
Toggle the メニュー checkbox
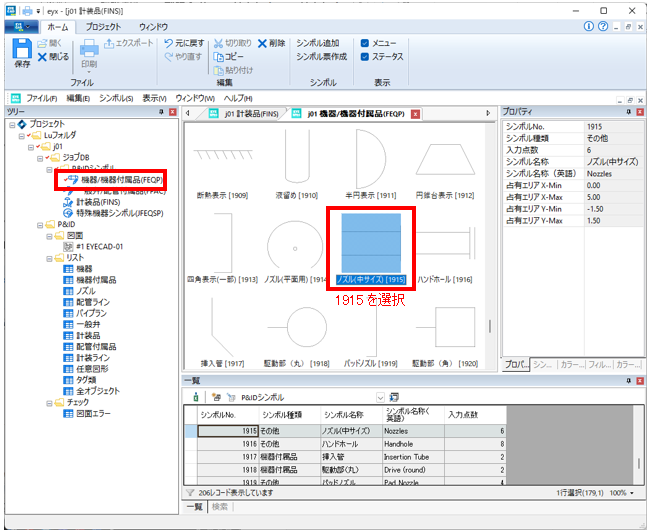click(365, 43)
